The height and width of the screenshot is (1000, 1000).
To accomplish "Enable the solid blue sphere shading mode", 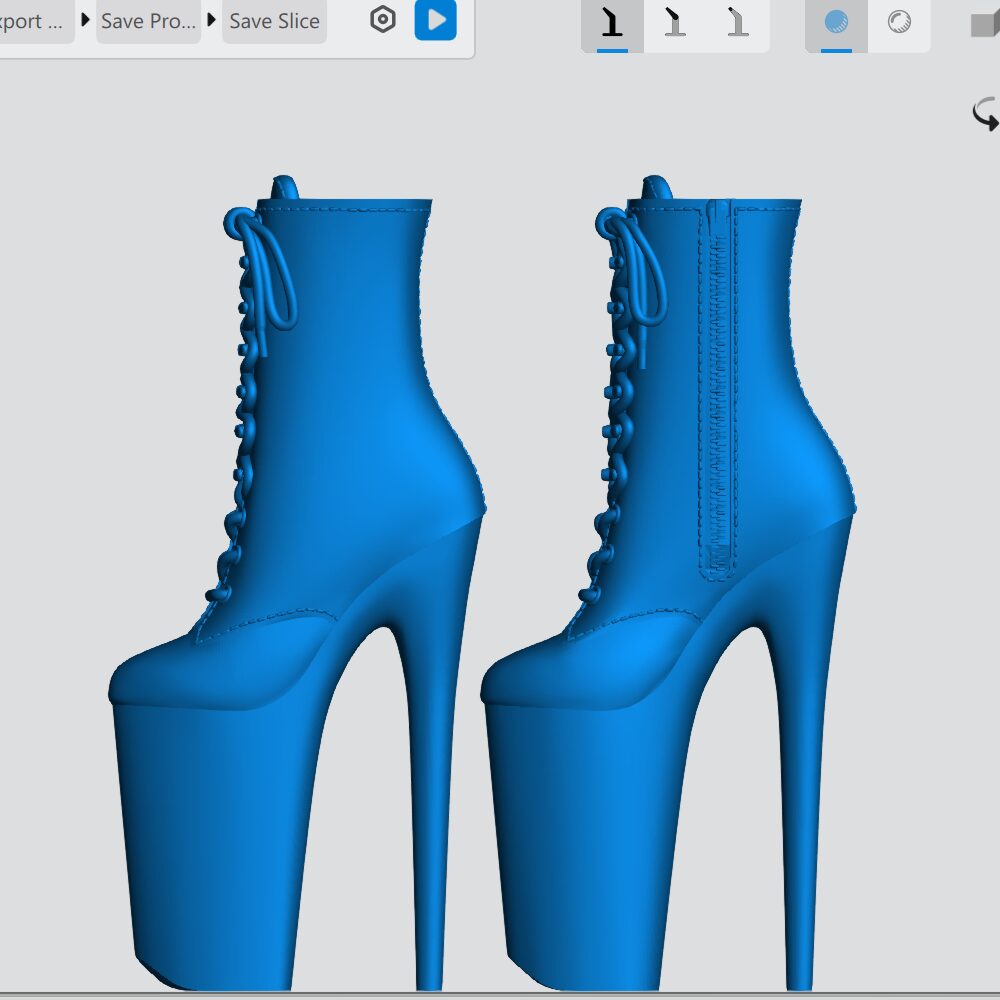I will [x=836, y=22].
